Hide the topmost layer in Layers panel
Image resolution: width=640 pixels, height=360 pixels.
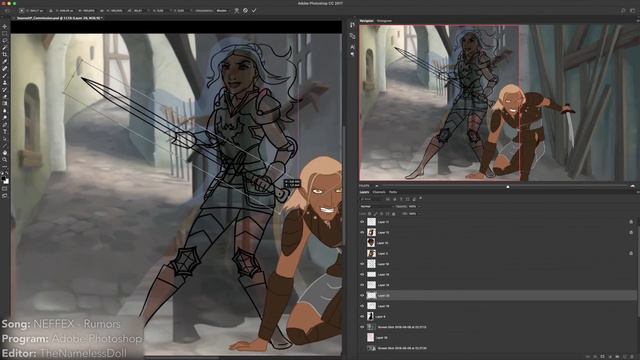(x=362, y=222)
